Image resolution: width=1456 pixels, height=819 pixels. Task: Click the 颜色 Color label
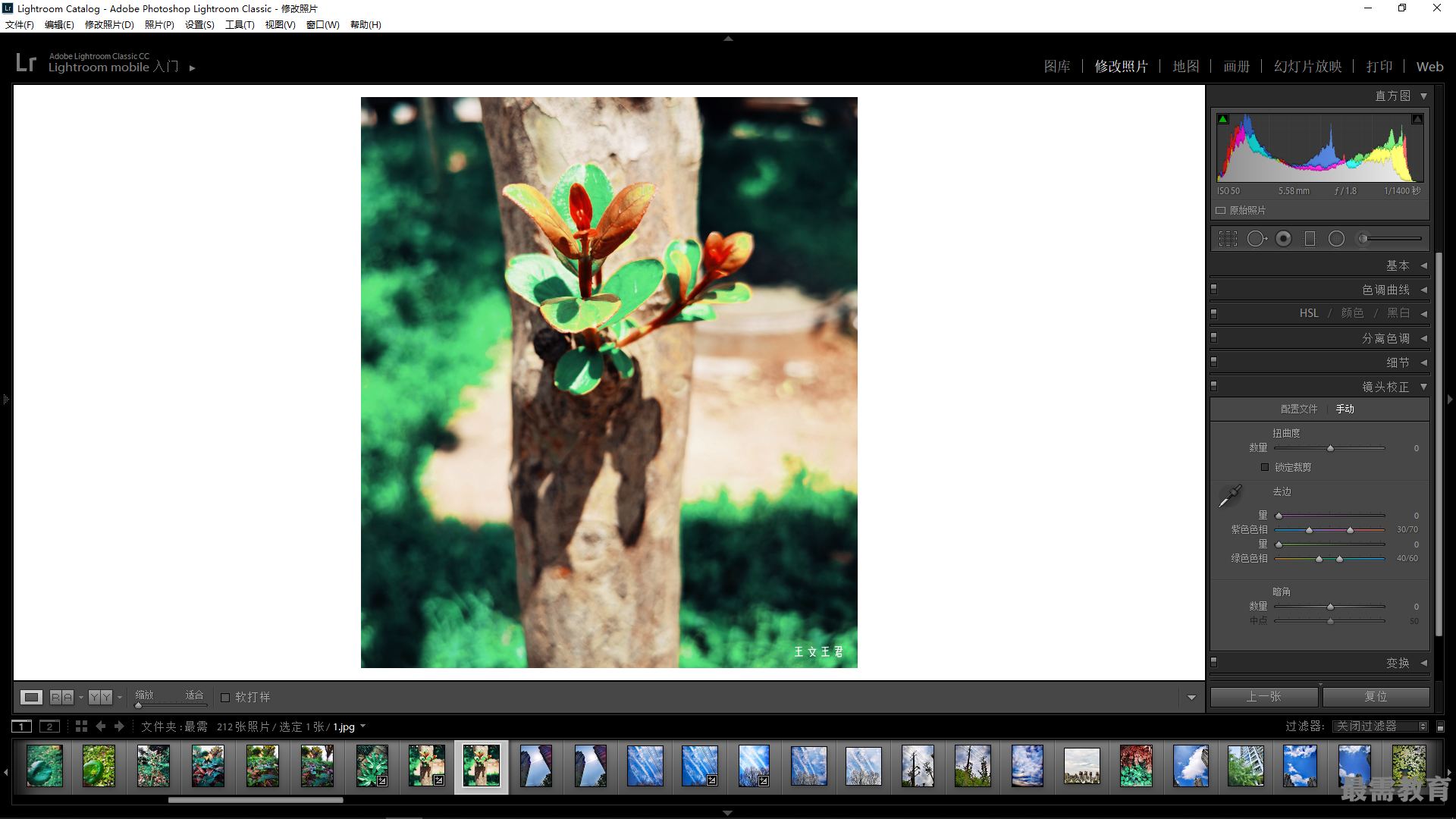(1352, 313)
